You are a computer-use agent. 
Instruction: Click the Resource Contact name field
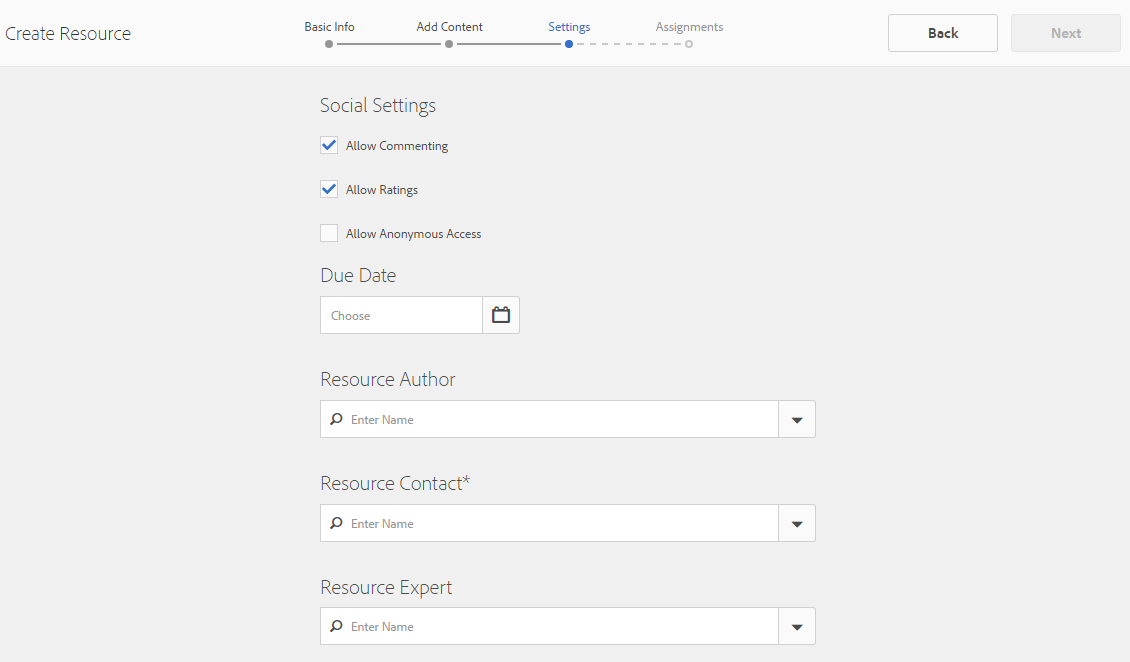coord(560,523)
